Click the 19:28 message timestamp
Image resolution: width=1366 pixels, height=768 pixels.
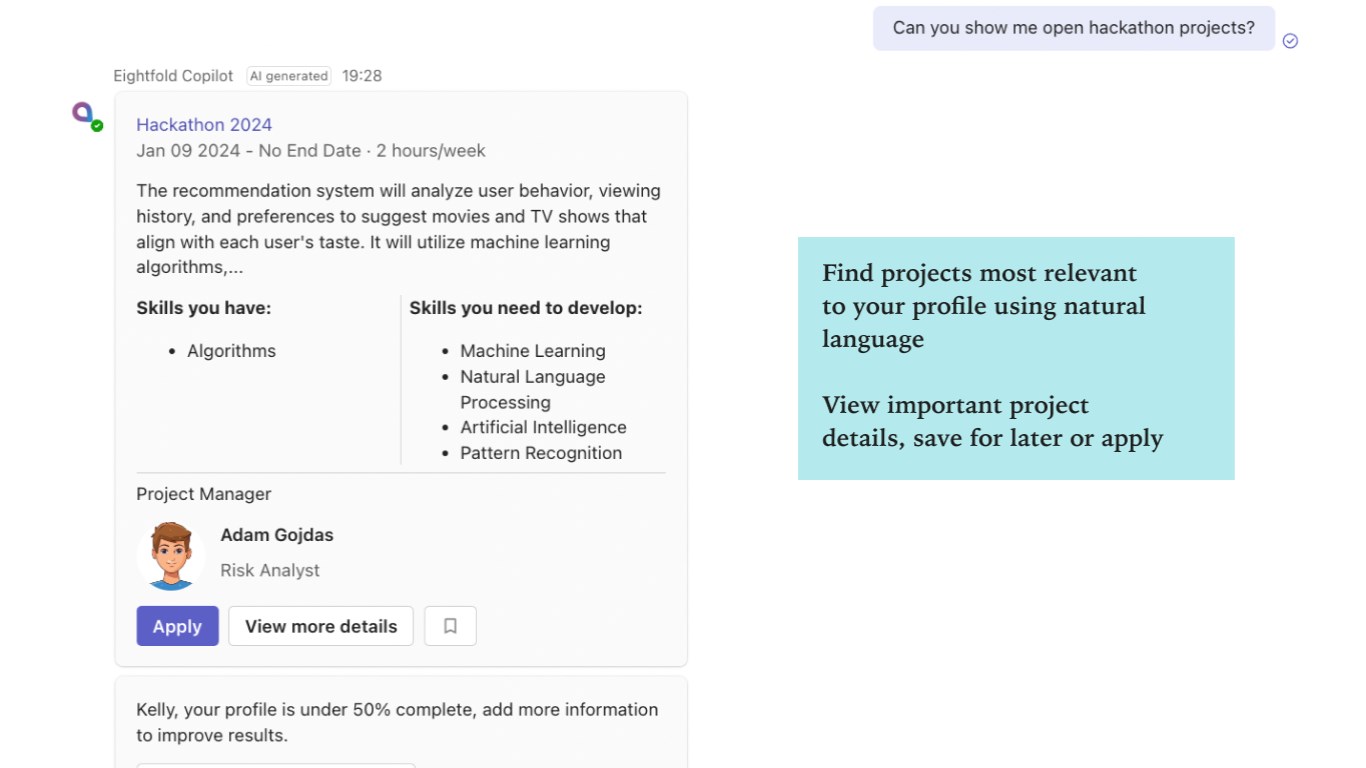click(362, 76)
